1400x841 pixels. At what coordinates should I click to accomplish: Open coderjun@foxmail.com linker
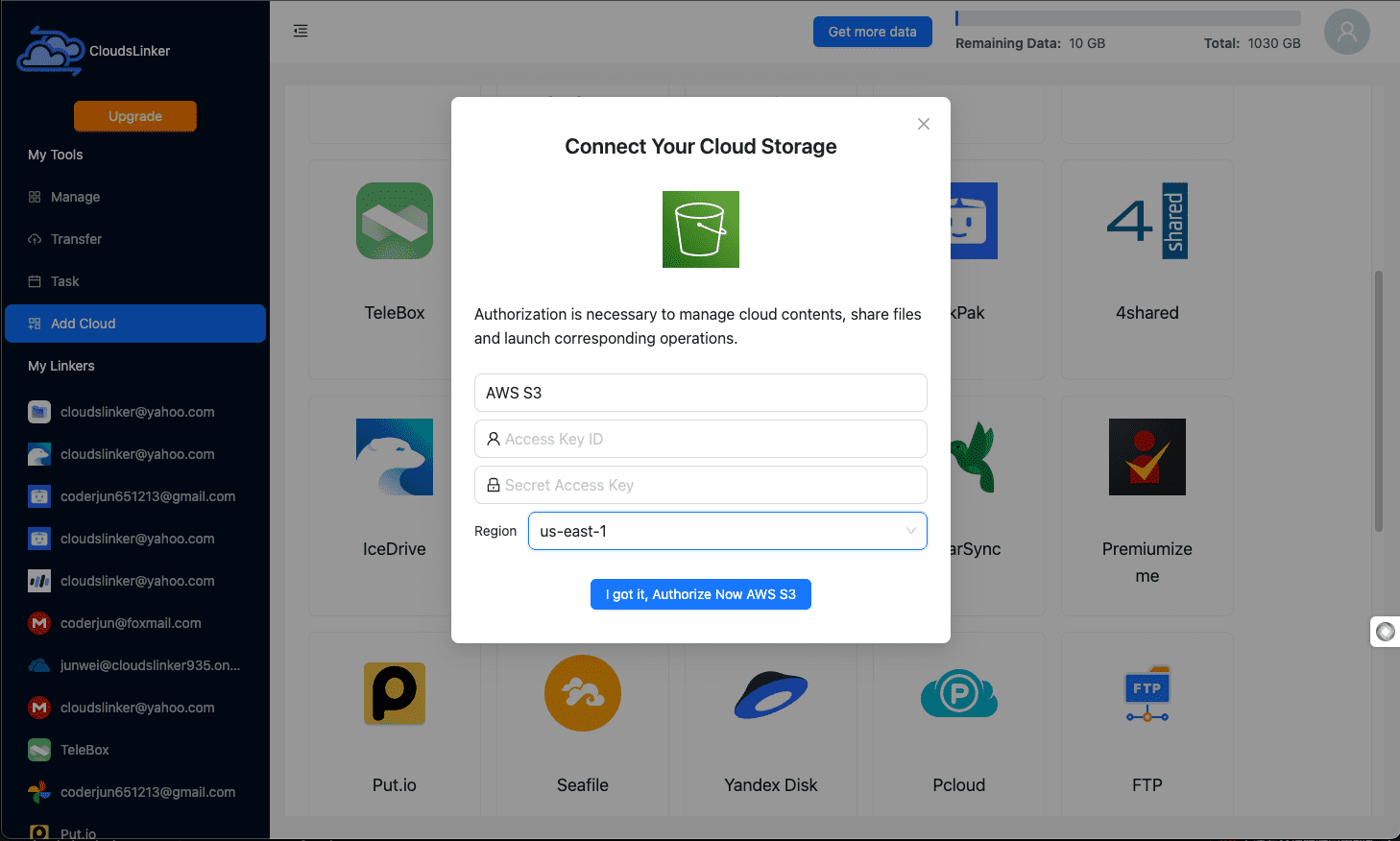(x=135, y=623)
